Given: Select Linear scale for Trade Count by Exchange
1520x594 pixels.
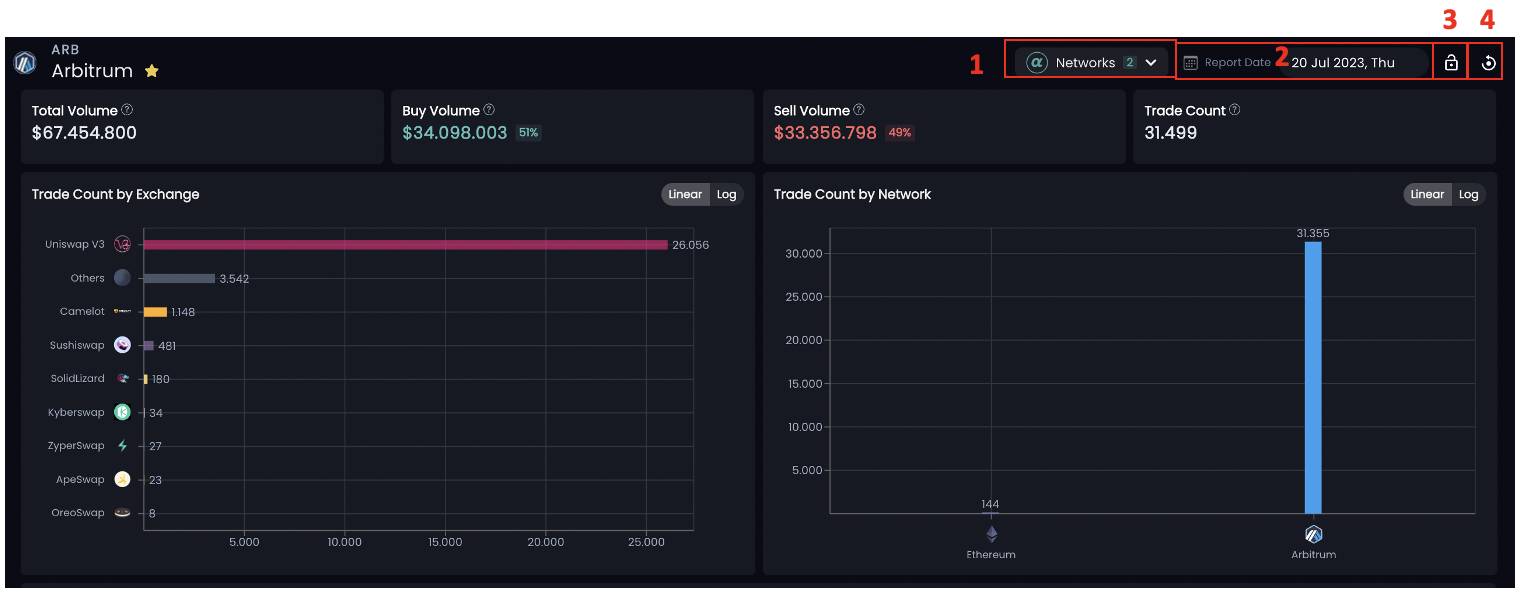Looking at the screenshot, I should [685, 194].
